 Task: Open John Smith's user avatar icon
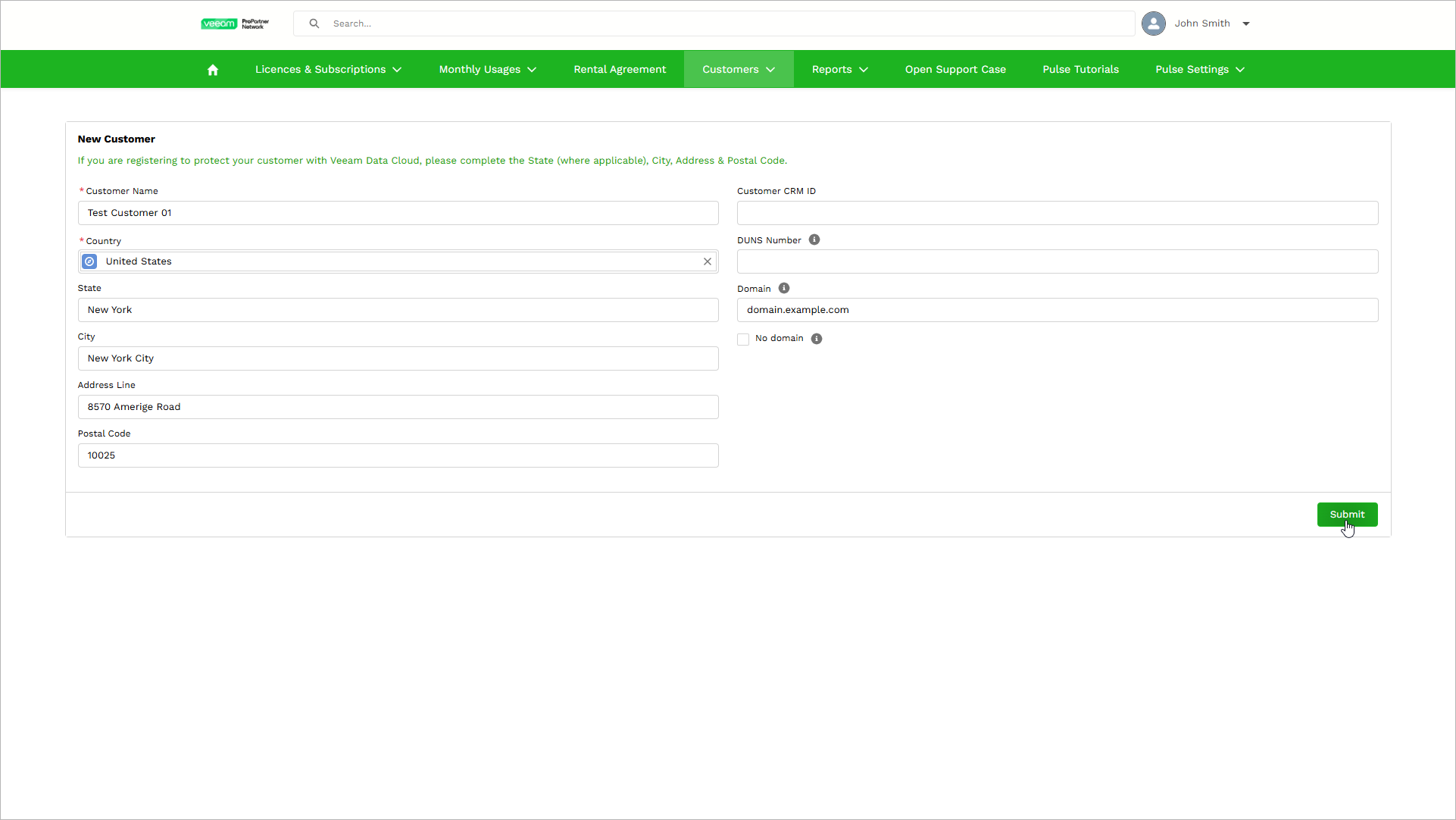point(1153,23)
